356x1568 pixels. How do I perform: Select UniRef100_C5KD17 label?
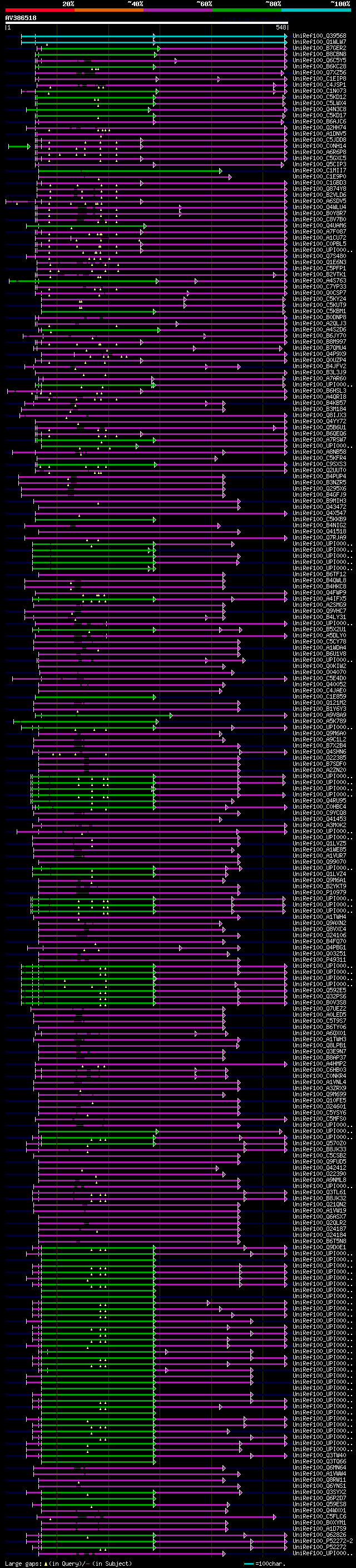coord(319,115)
